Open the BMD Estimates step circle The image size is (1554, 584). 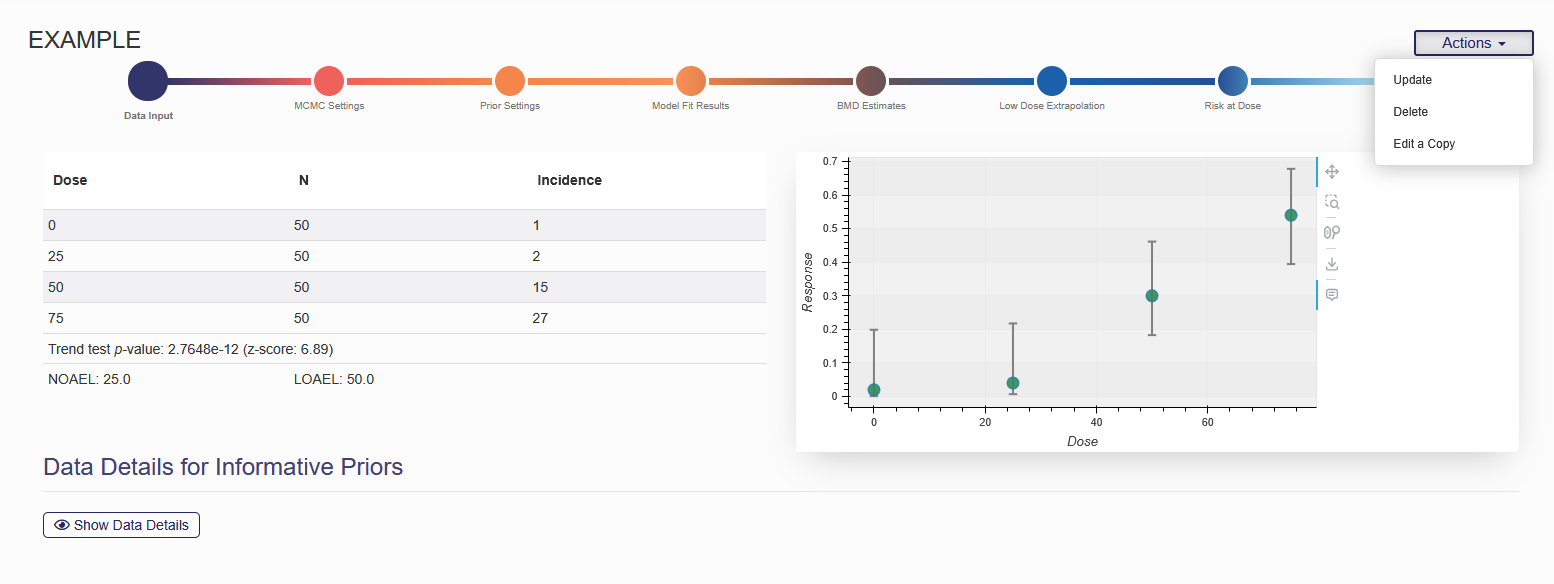pyautogui.click(x=871, y=81)
